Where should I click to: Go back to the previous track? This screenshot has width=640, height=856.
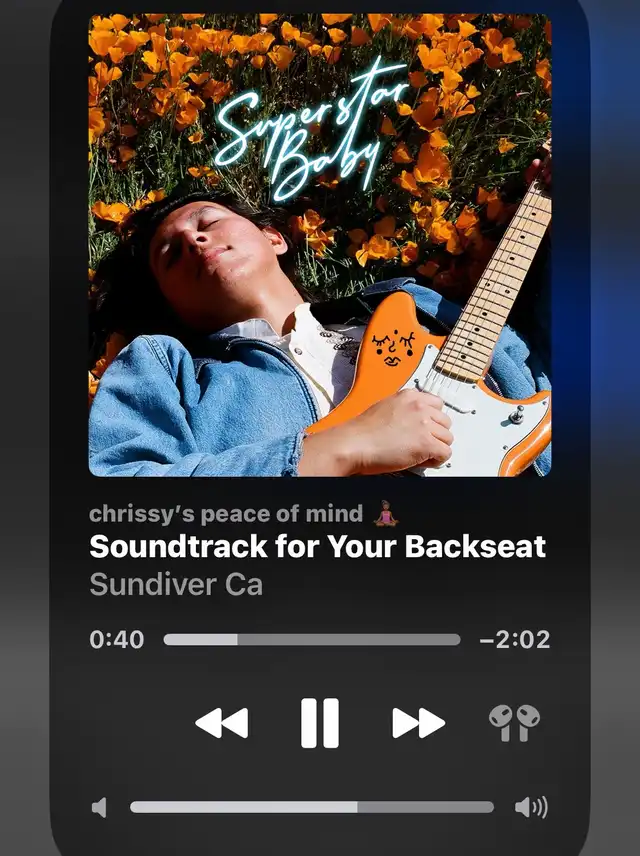pyautogui.click(x=221, y=723)
